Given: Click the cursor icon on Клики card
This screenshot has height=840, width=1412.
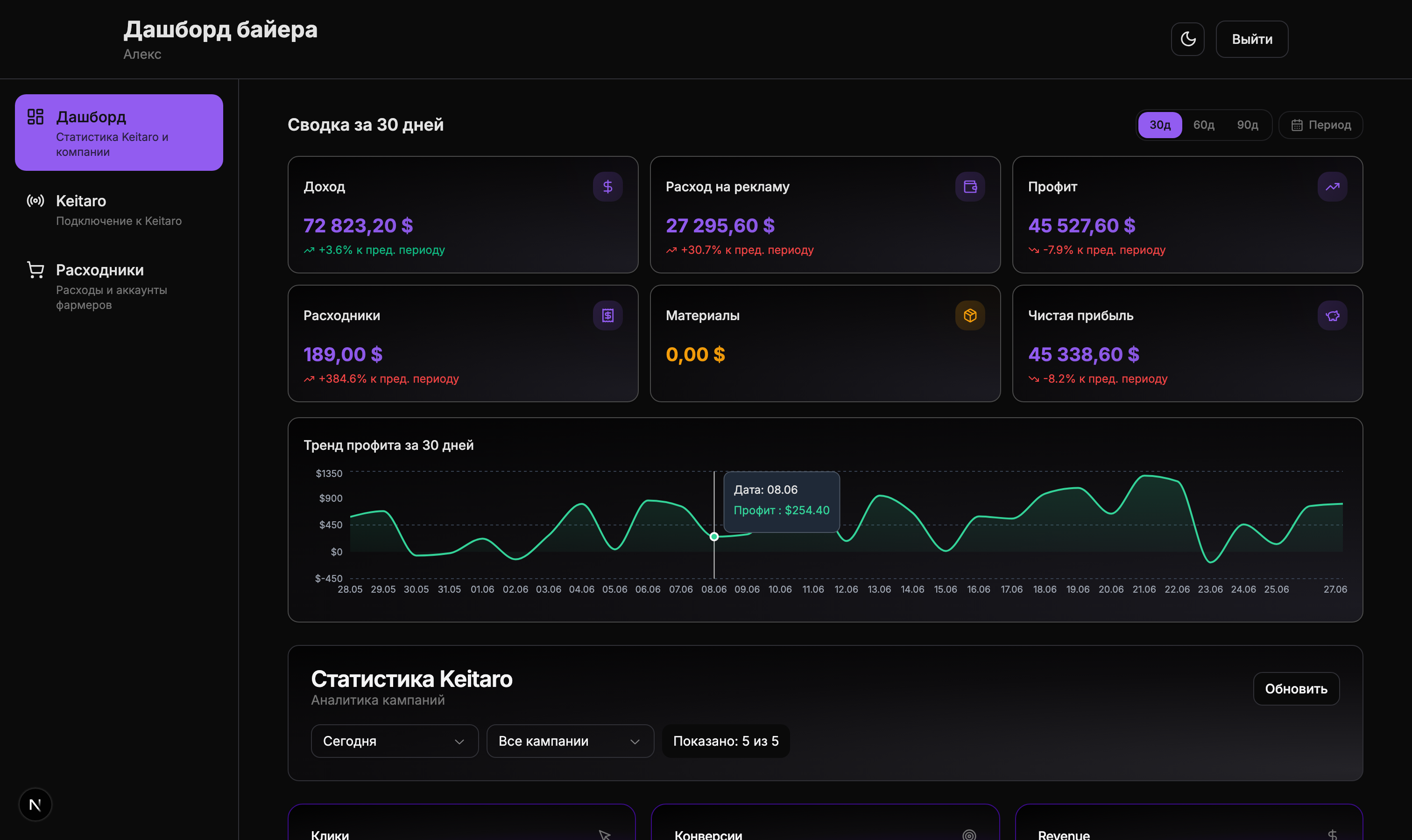Looking at the screenshot, I should click(604, 834).
